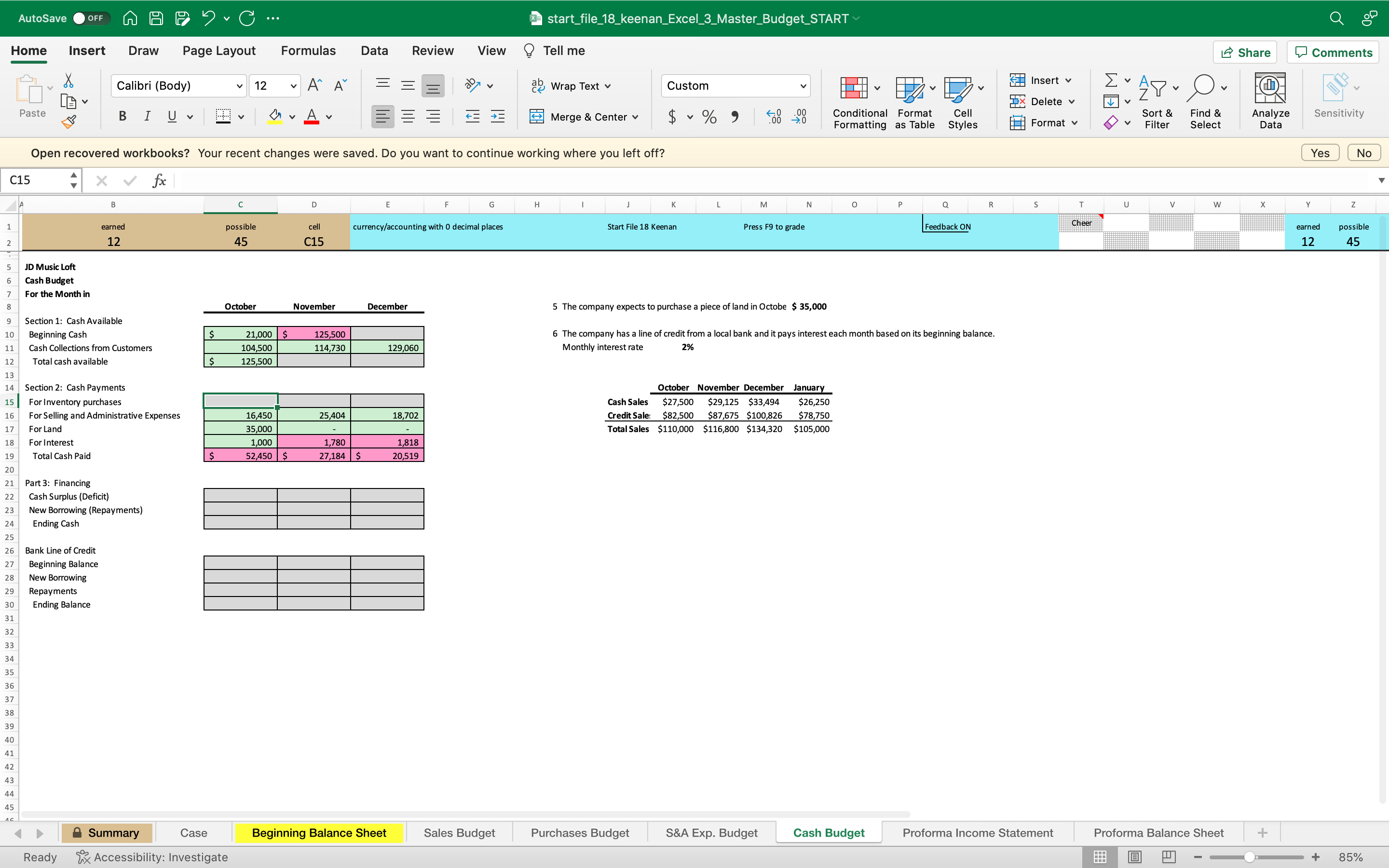Image resolution: width=1389 pixels, height=868 pixels.
Task: Toggle Bold formatting
Action: pyautogui.click(x=122, y=117)
